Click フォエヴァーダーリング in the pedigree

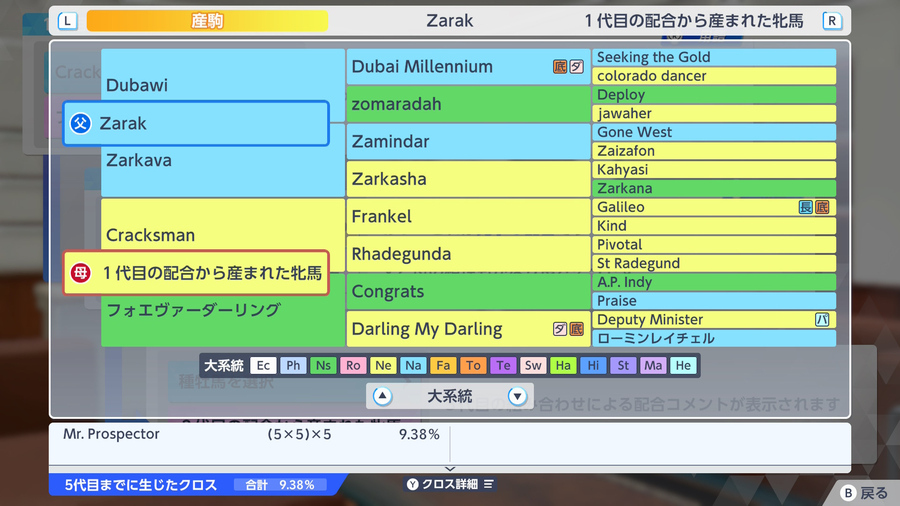[x=193, y=310]
